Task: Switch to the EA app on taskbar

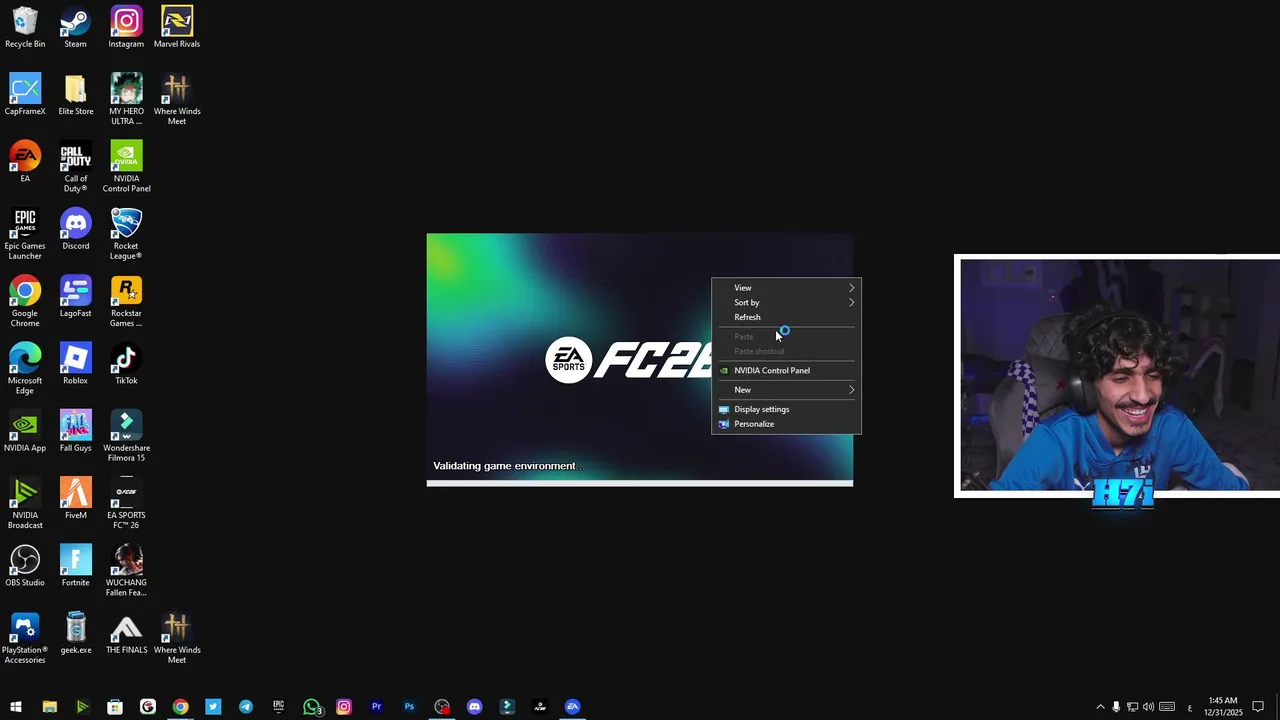Action: click(x=573, y=707)
